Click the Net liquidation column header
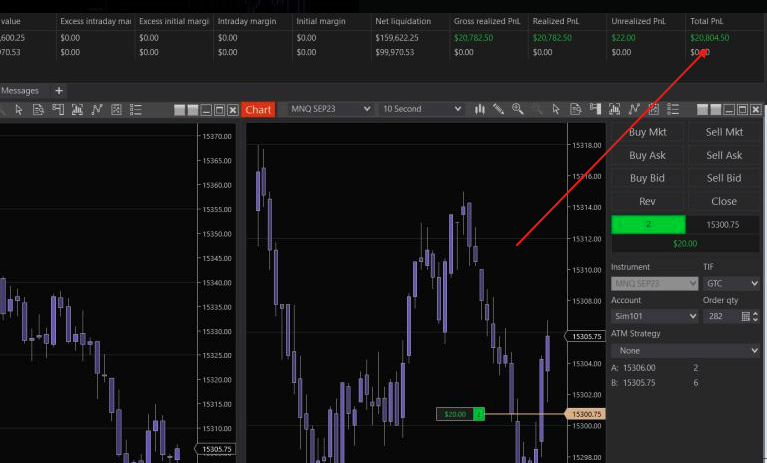Screen dimensions: 767x463 pos(403,21)
